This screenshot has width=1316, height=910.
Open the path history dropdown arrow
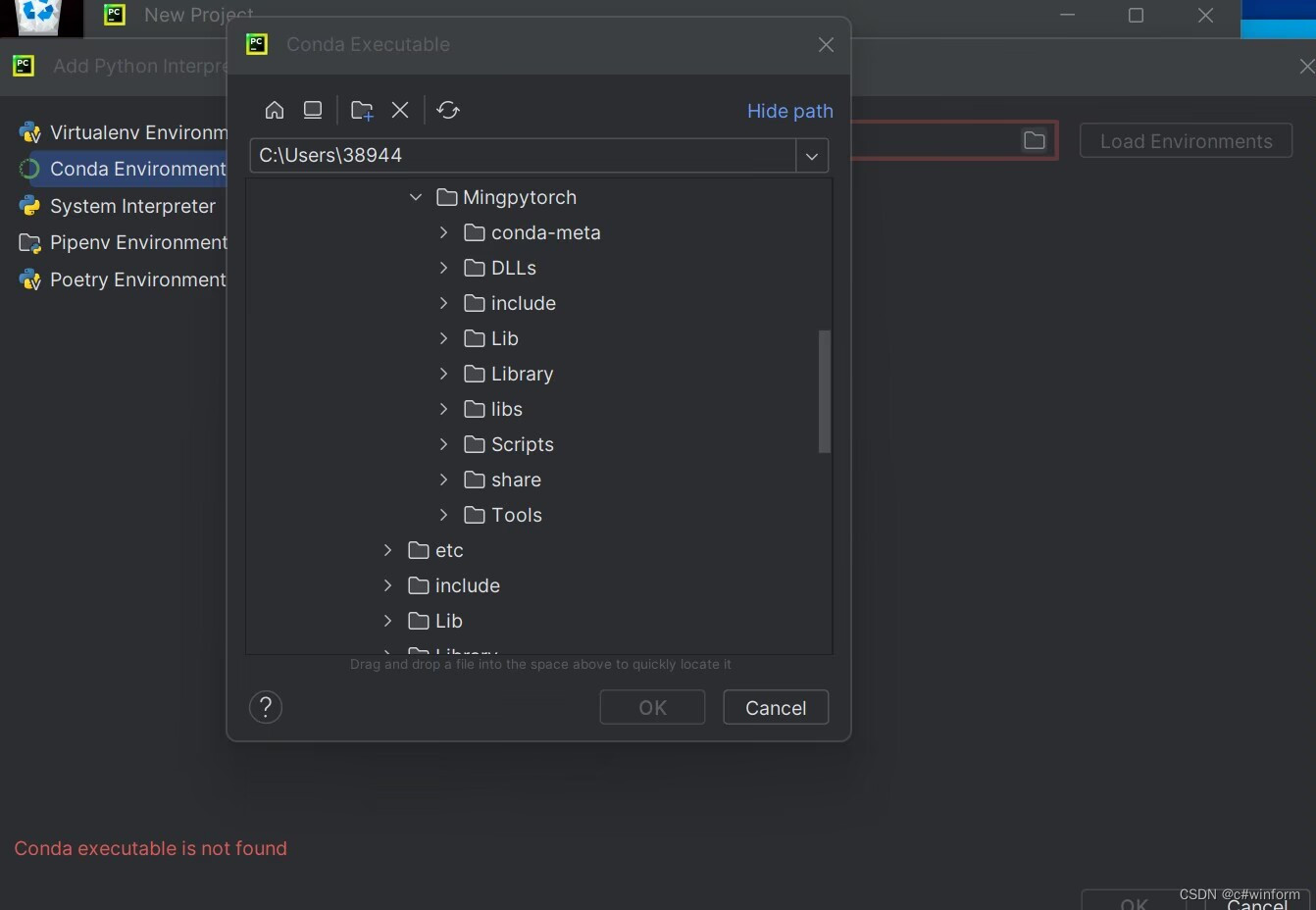tap(812, 155)
